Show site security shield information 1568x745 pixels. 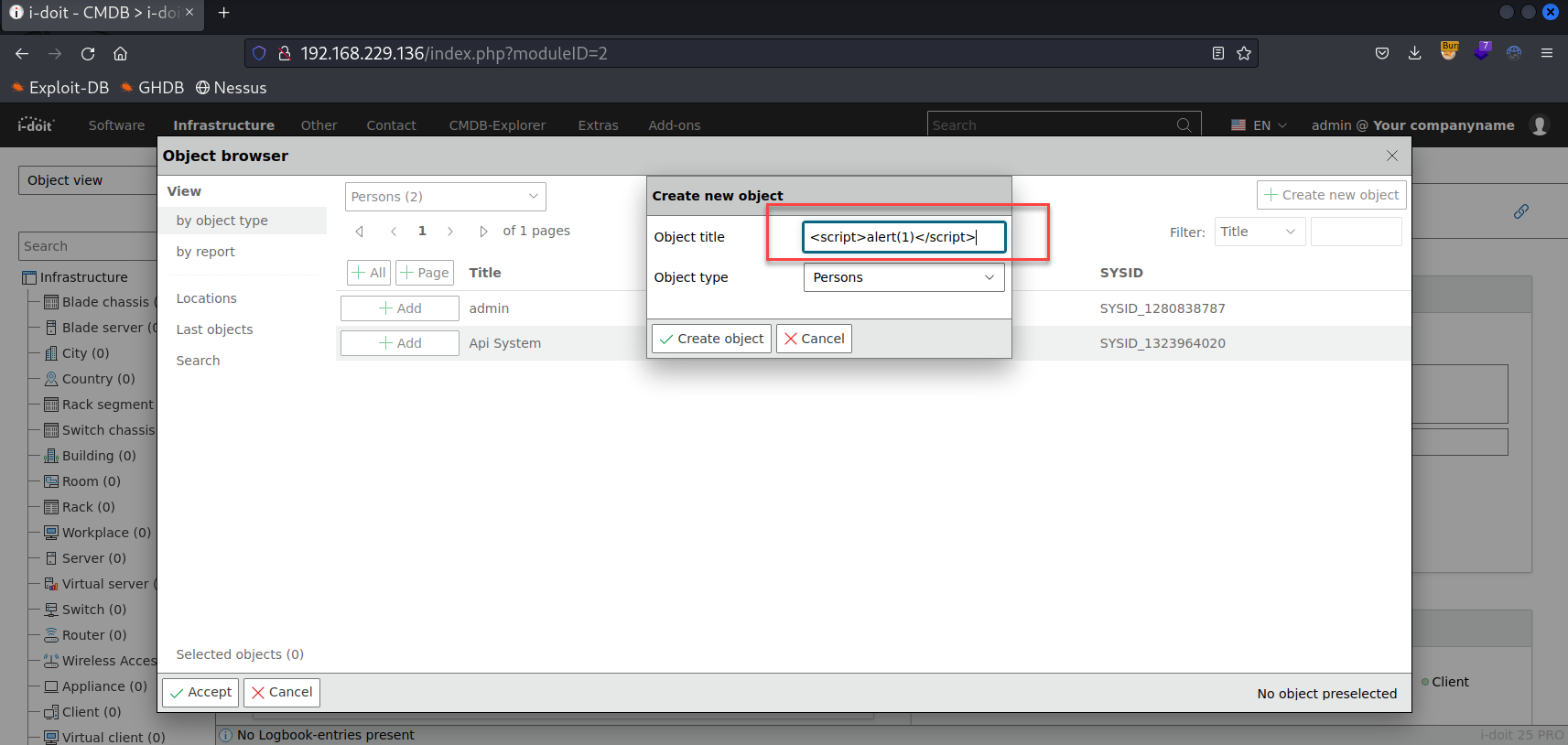coord(259,53)
